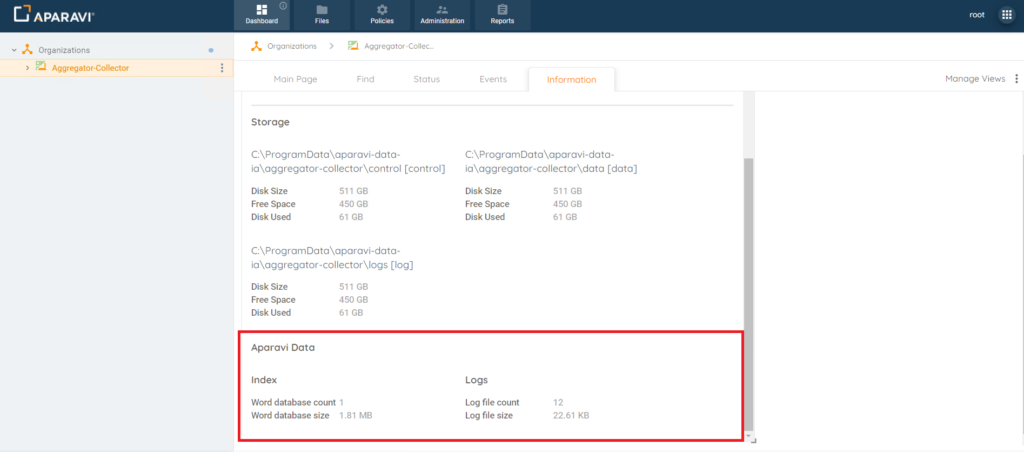Open the Reports section

pyautogui.click(x=503, y=15)
